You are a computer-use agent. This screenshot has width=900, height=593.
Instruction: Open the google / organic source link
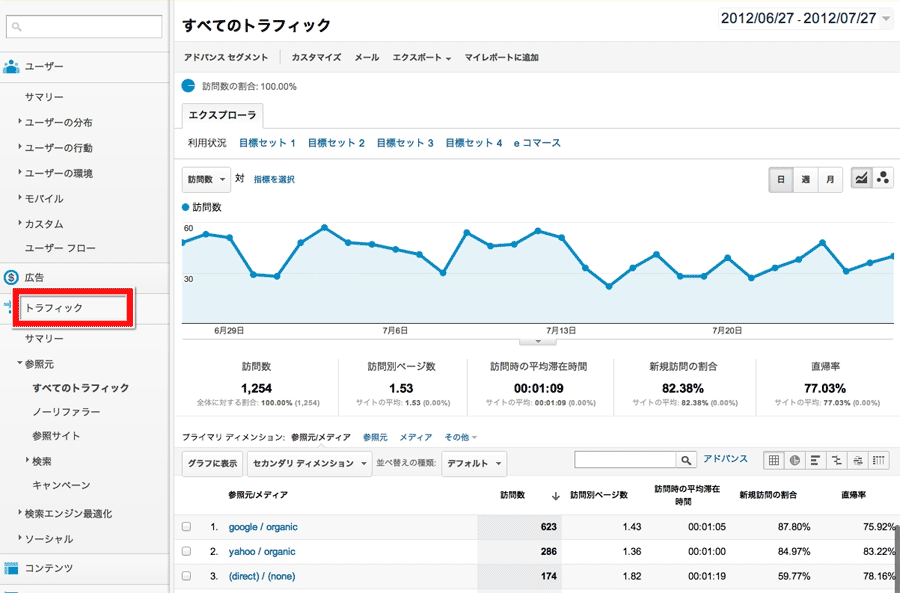[x=263, y=527]
